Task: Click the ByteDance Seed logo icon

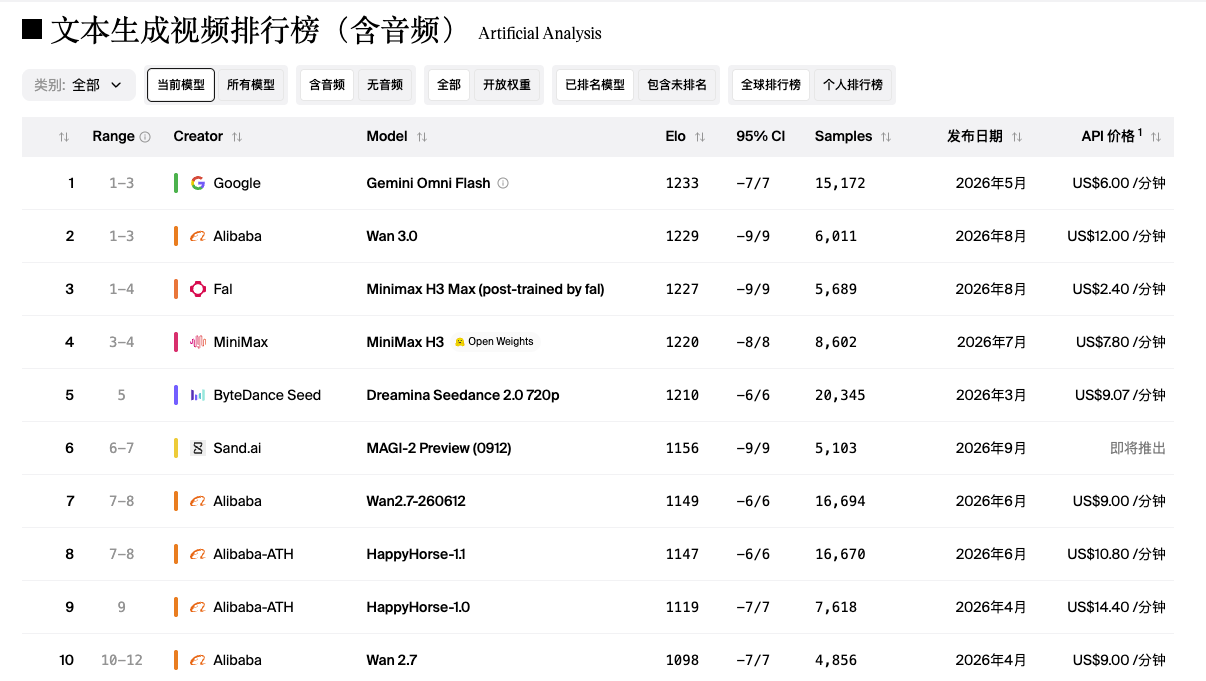Action: [x=198, y=395]
